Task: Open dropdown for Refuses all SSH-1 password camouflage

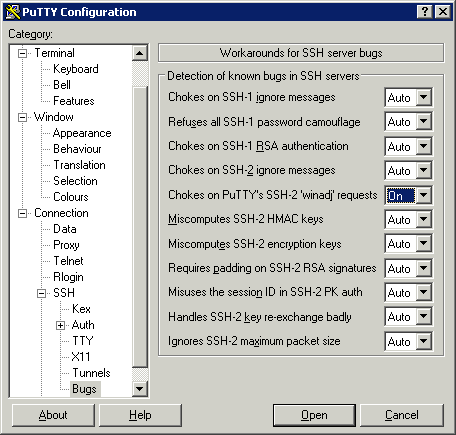Action: tap(424, 122)
